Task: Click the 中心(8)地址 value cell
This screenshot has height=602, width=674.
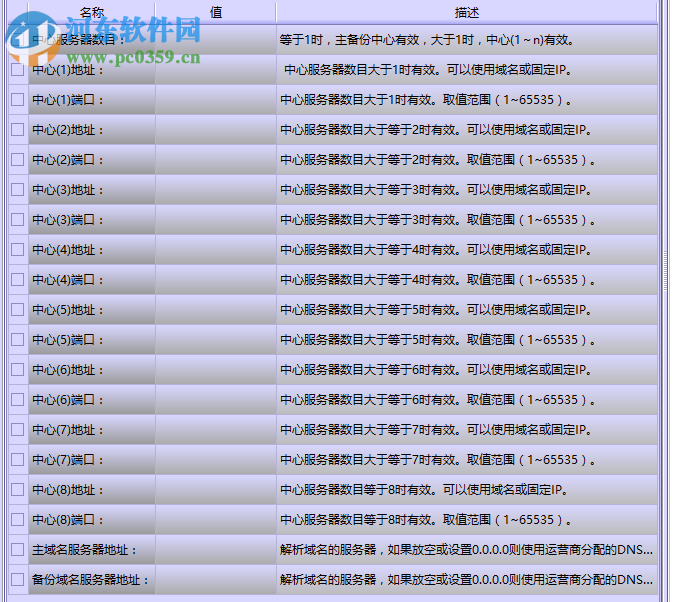Action: (216, 490)
